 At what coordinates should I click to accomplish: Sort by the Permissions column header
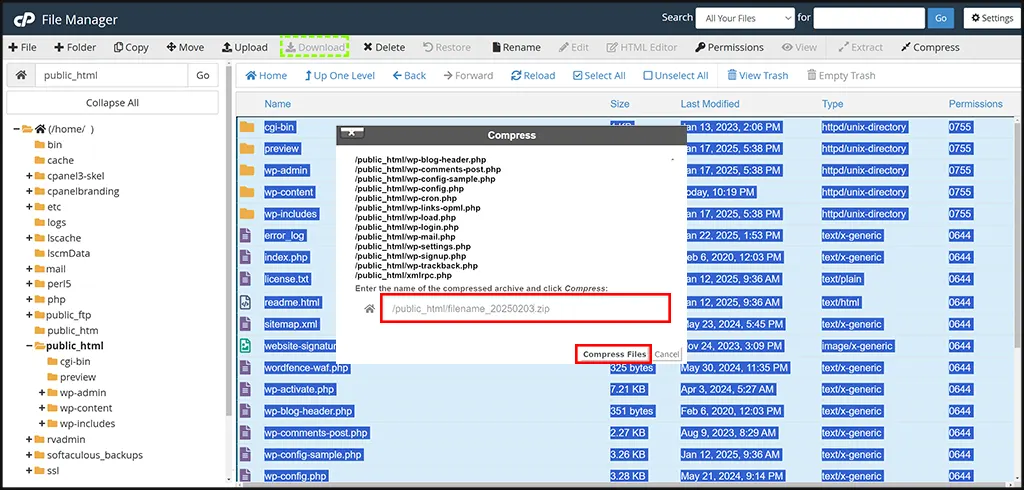click(x=975, y=104)
